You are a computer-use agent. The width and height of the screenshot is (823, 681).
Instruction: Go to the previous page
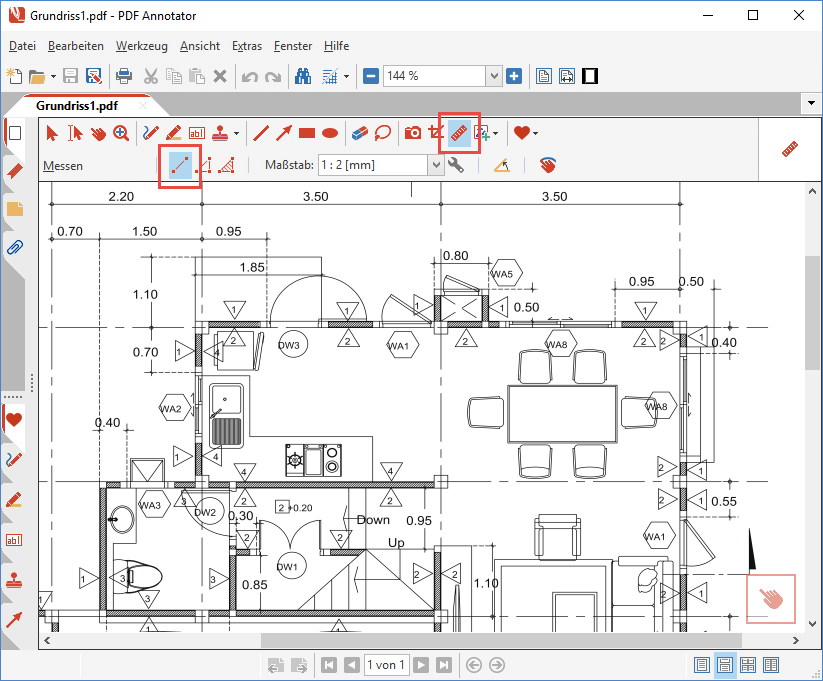(x=352, y=665)
